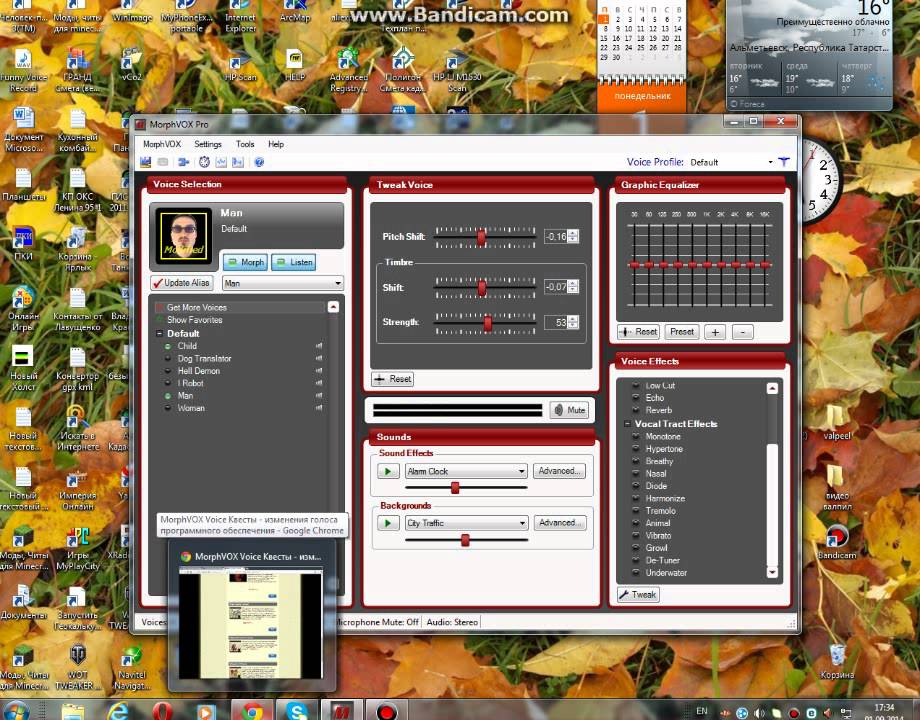Click the Help question mark toolbar icon
Viewport: 920px width, 720px height.
click(x=259, y=162)
